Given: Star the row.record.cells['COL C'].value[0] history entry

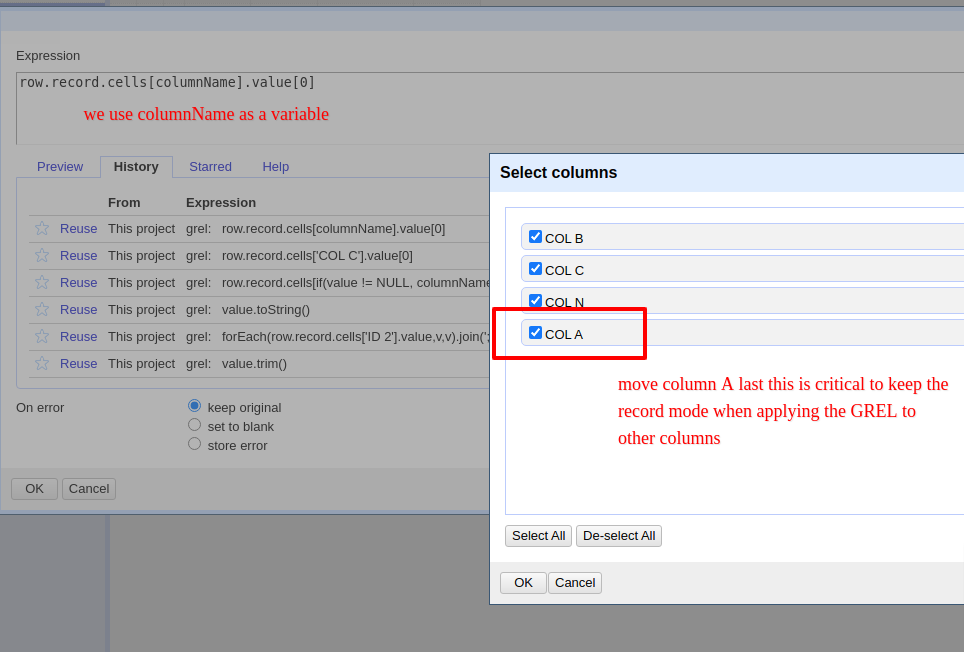Looking at the screenshot, I should coord(41,255).
